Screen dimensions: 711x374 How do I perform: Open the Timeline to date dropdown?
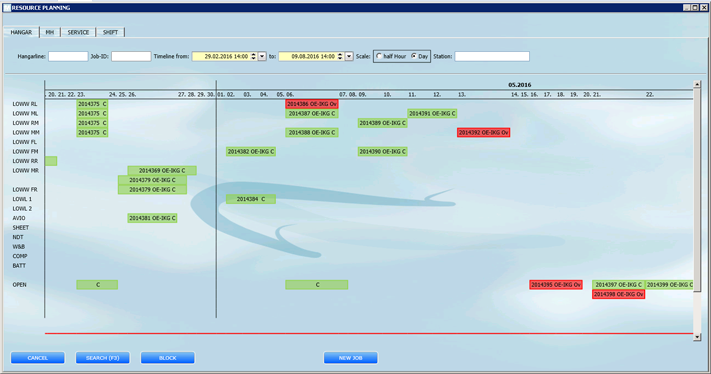coord(349,56)
